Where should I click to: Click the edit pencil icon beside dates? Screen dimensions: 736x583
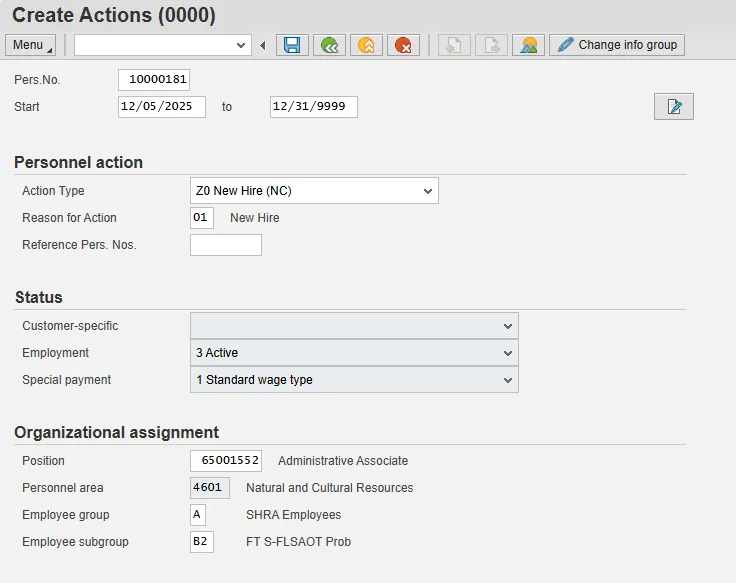tap(673, 107)
